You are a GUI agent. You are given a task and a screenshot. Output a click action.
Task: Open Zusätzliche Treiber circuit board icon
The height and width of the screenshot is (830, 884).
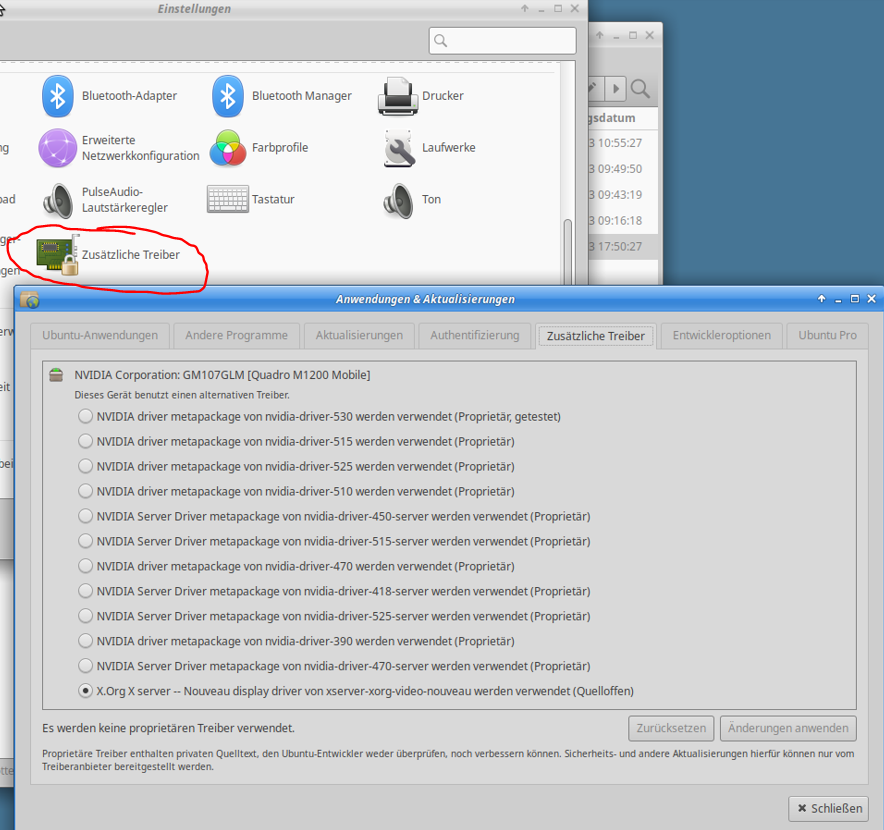58,255
